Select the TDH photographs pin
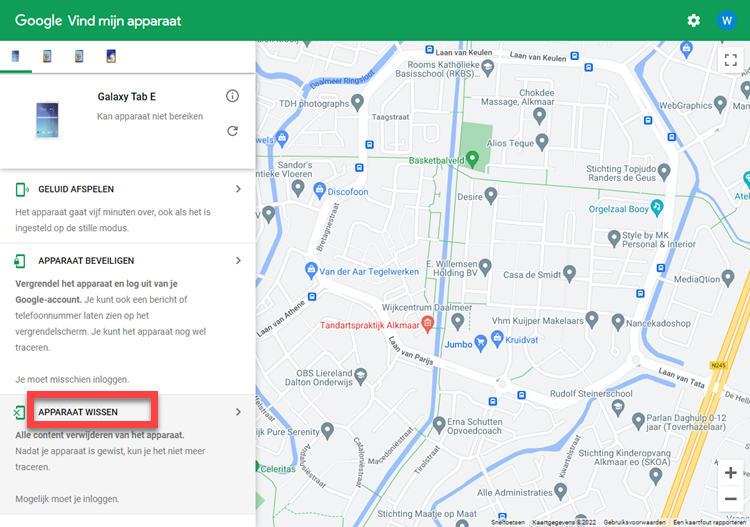Viewport: 750px width, 527px height. tap(357, 102)
